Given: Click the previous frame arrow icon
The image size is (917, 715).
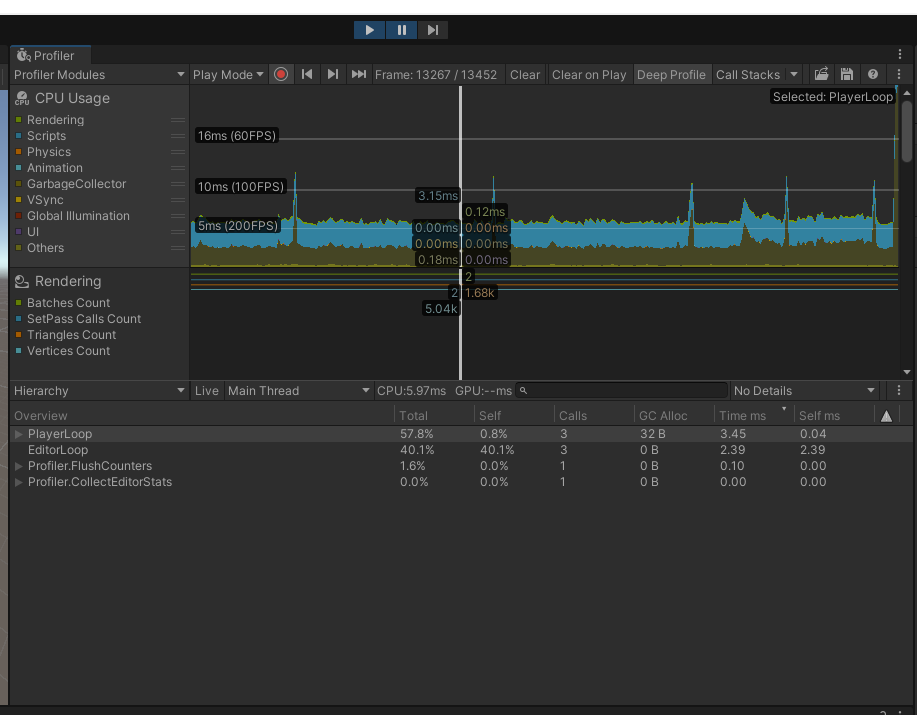Looking at the screenshot, I should pyautogui.click(x=306, y=74).
